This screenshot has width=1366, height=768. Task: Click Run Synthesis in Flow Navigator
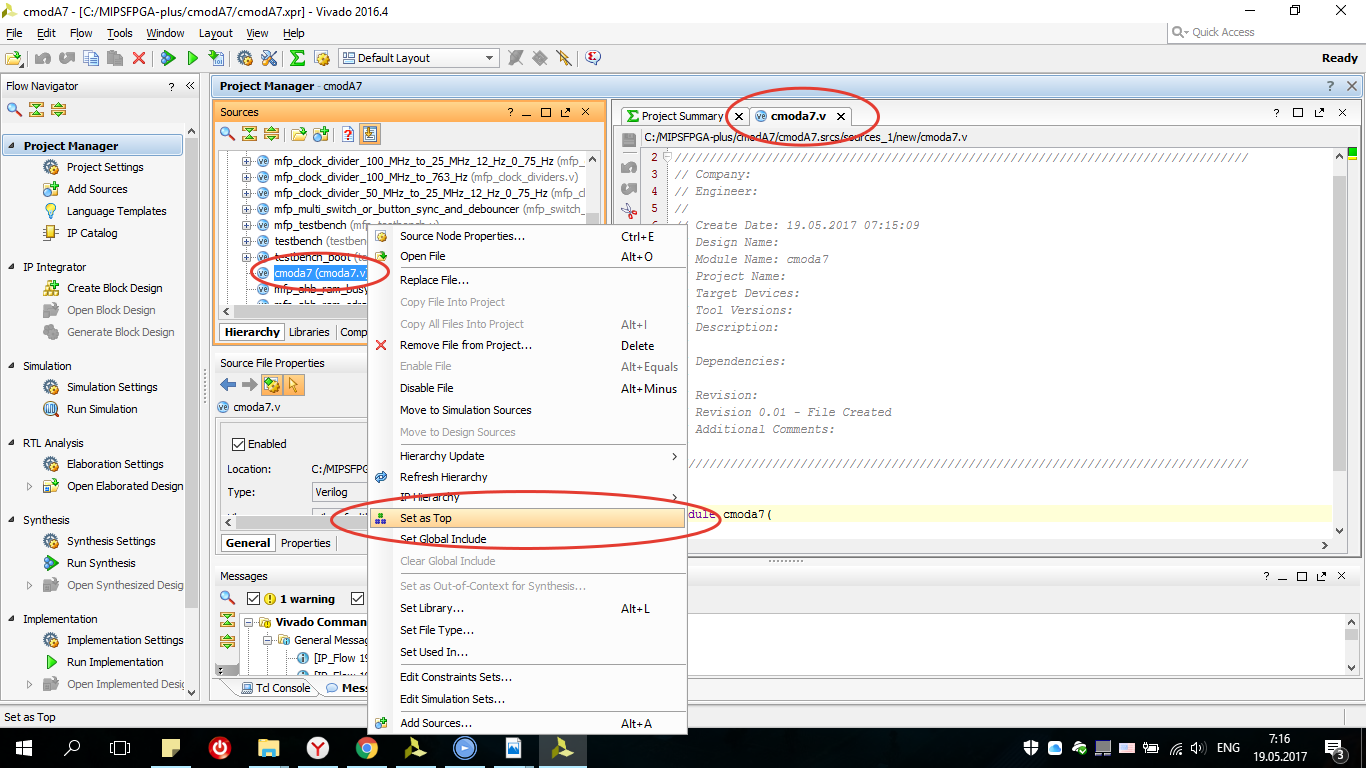[x=101, y=563]
